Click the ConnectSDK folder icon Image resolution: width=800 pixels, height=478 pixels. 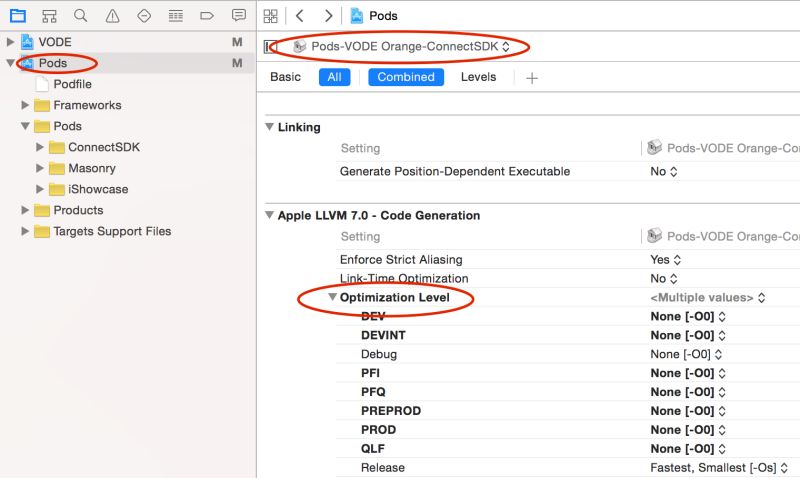[57, 147]
